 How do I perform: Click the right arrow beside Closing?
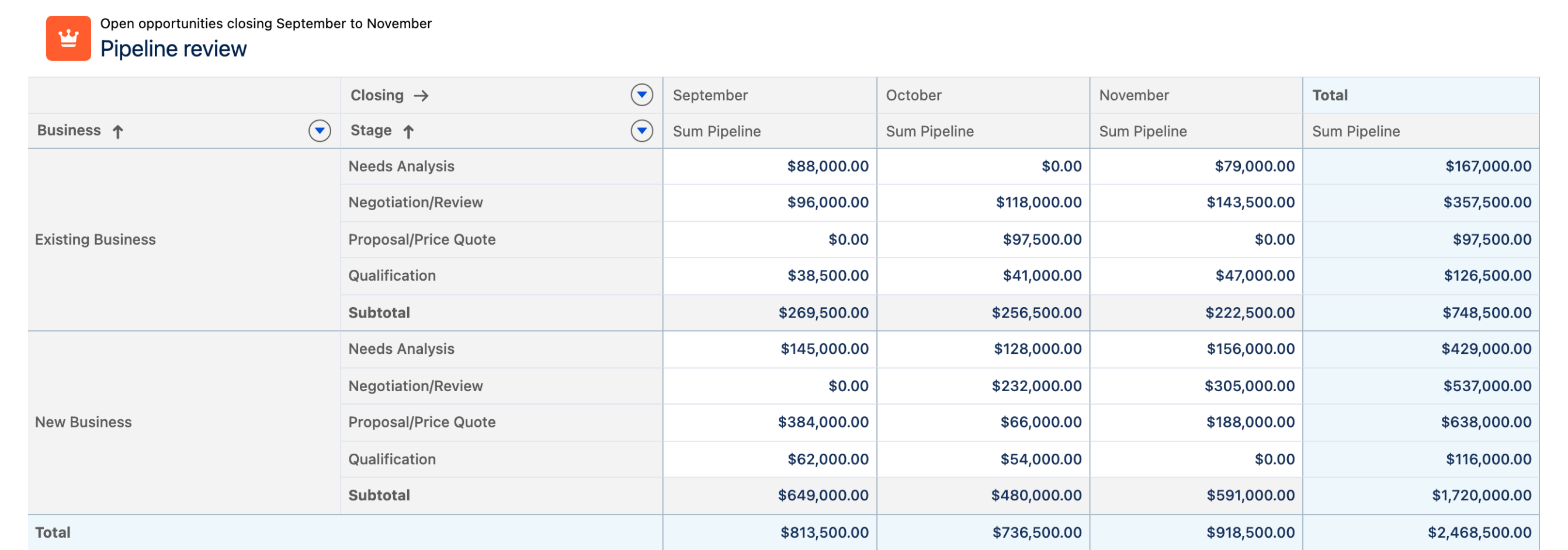421,96
